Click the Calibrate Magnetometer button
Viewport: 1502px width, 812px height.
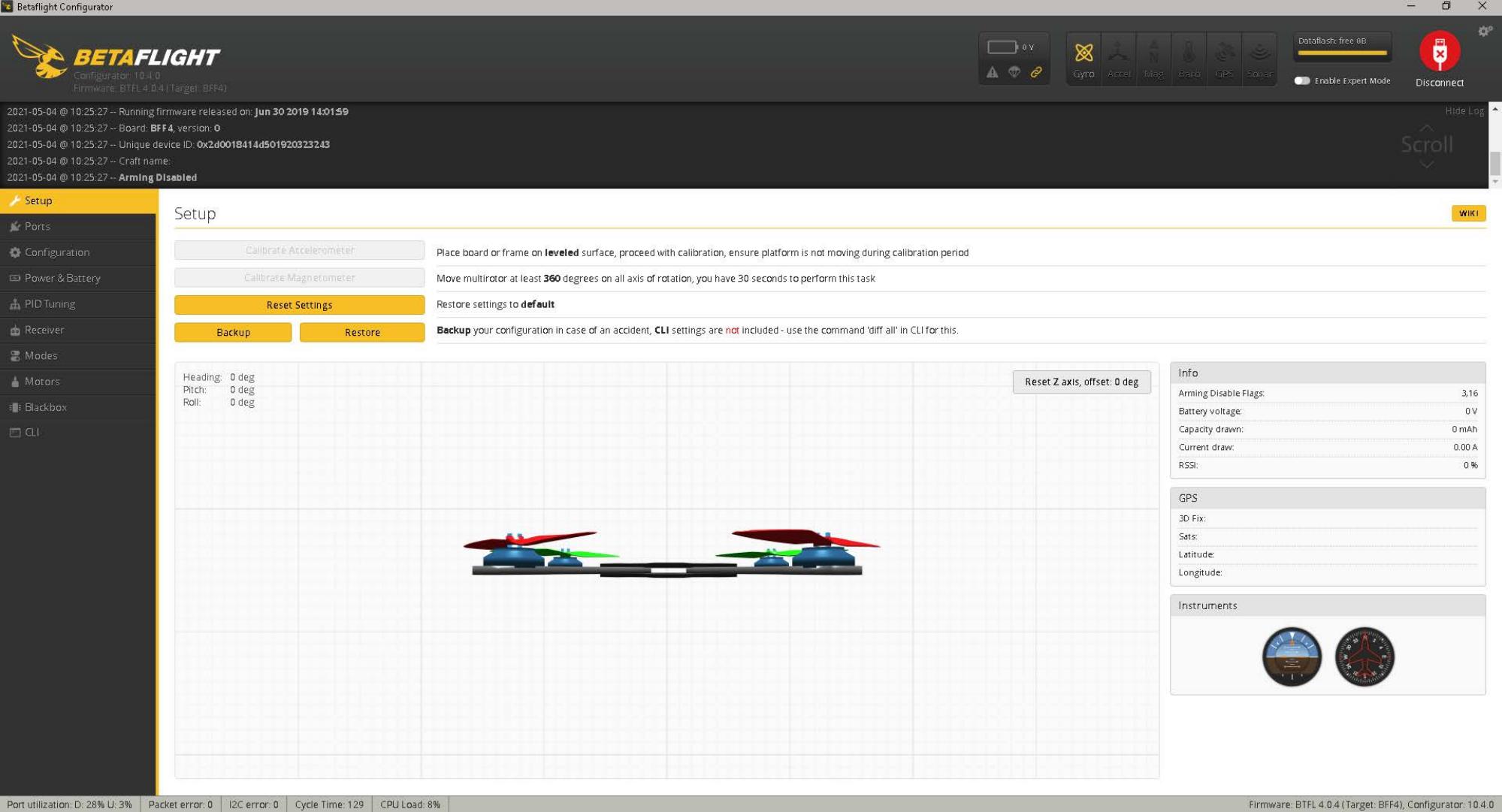[x=299, y=277]
